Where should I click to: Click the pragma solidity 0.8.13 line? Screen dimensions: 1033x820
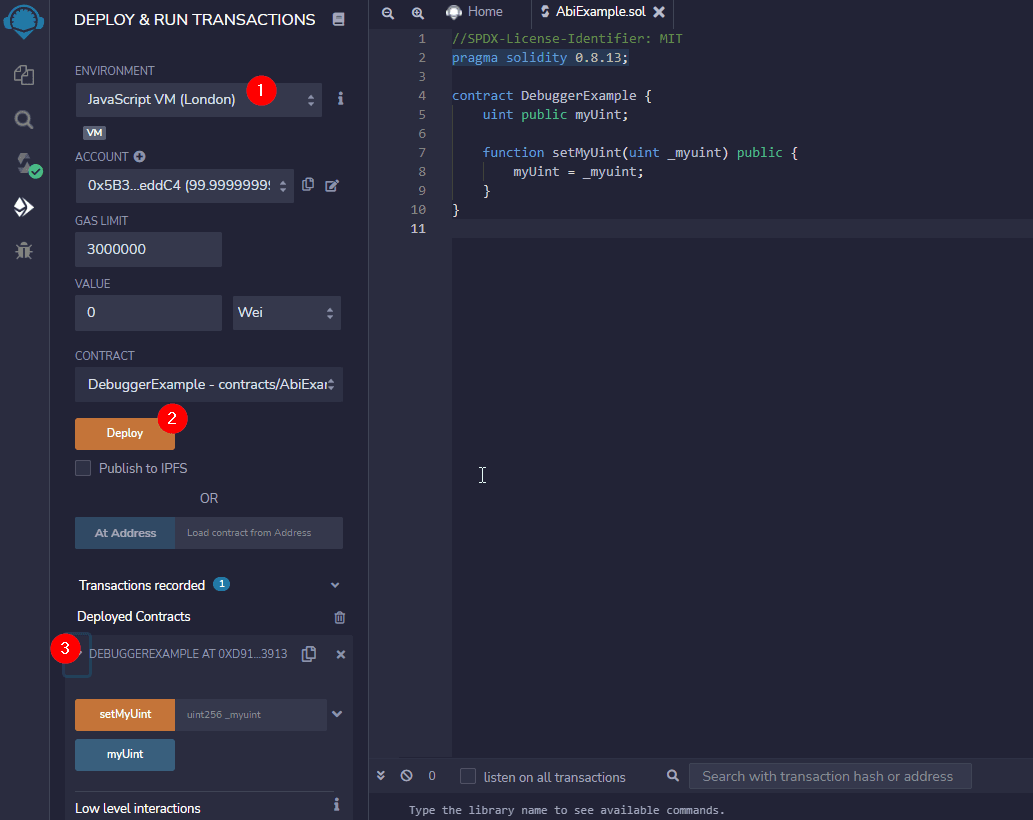540,58
